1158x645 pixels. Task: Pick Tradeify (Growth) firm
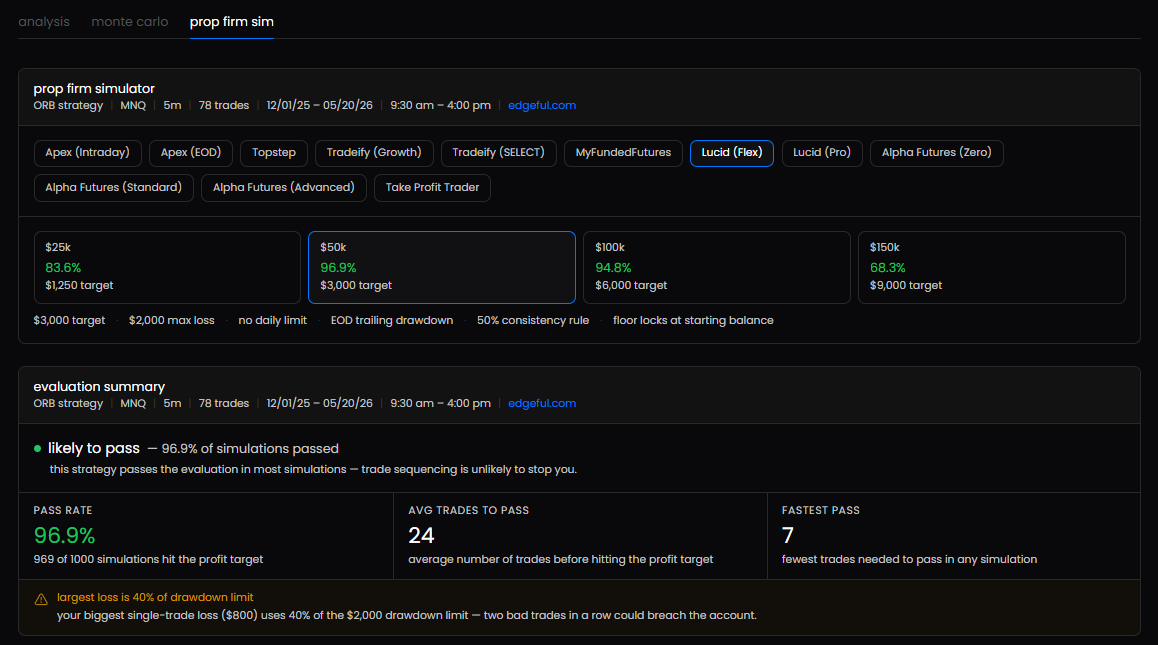374,153
